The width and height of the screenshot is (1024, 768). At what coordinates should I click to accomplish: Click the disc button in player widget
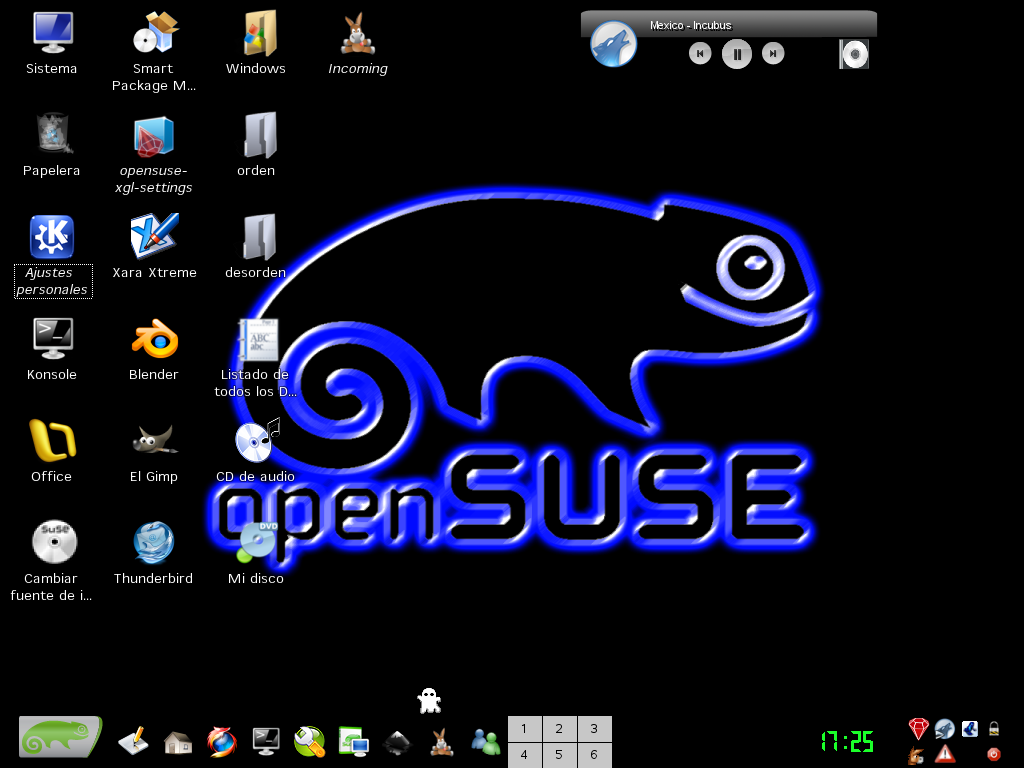(854, 54)
